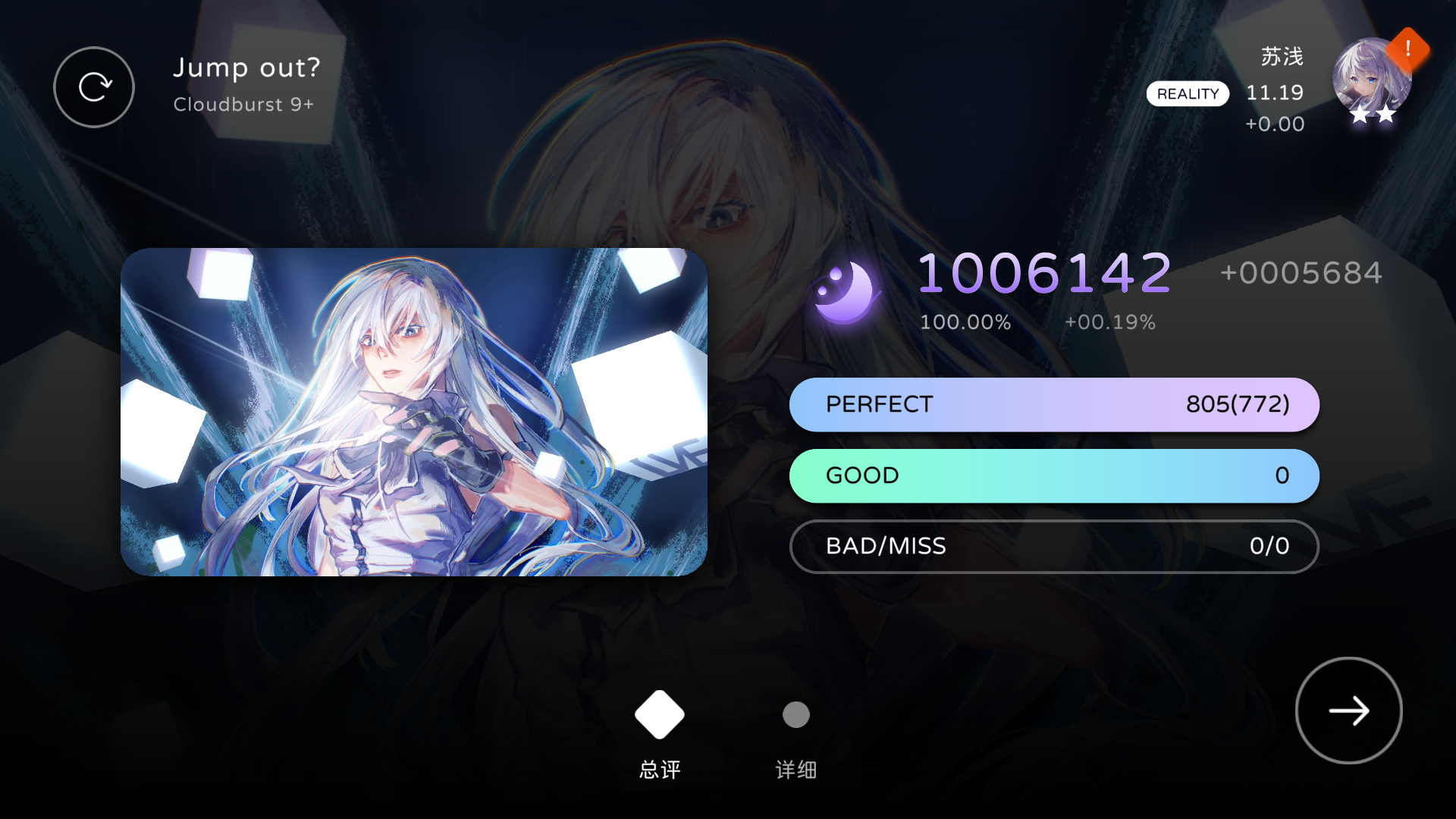Switch to the 详细 details tab

click(x=796, y=770)
